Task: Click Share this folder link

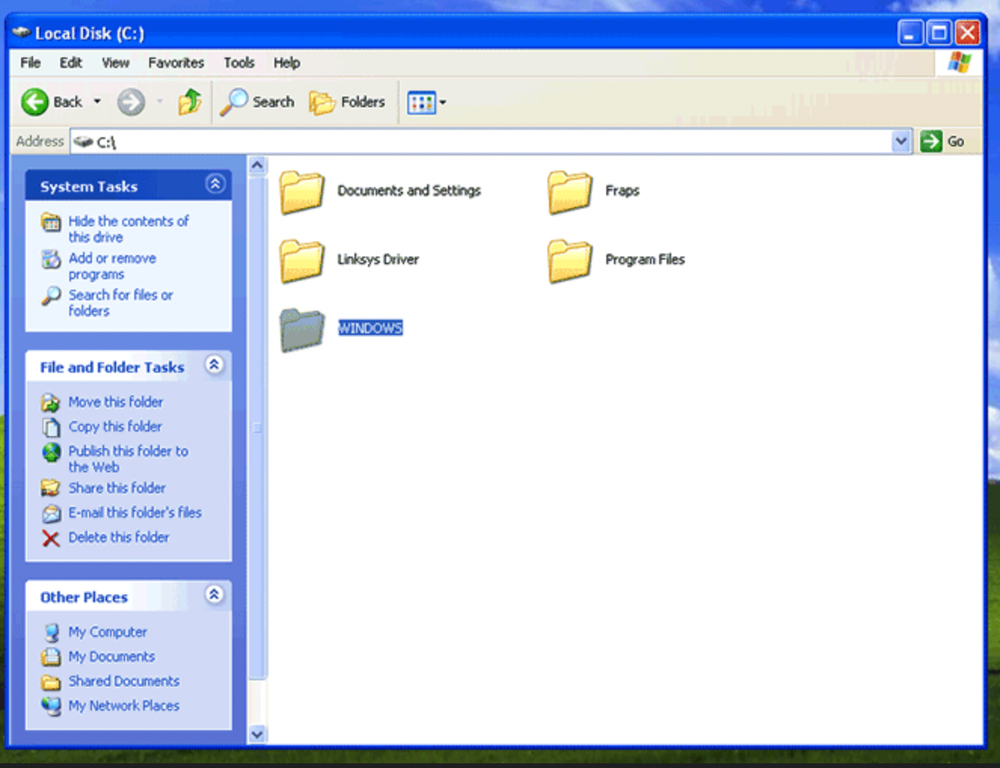Action: tap(117, 488)
